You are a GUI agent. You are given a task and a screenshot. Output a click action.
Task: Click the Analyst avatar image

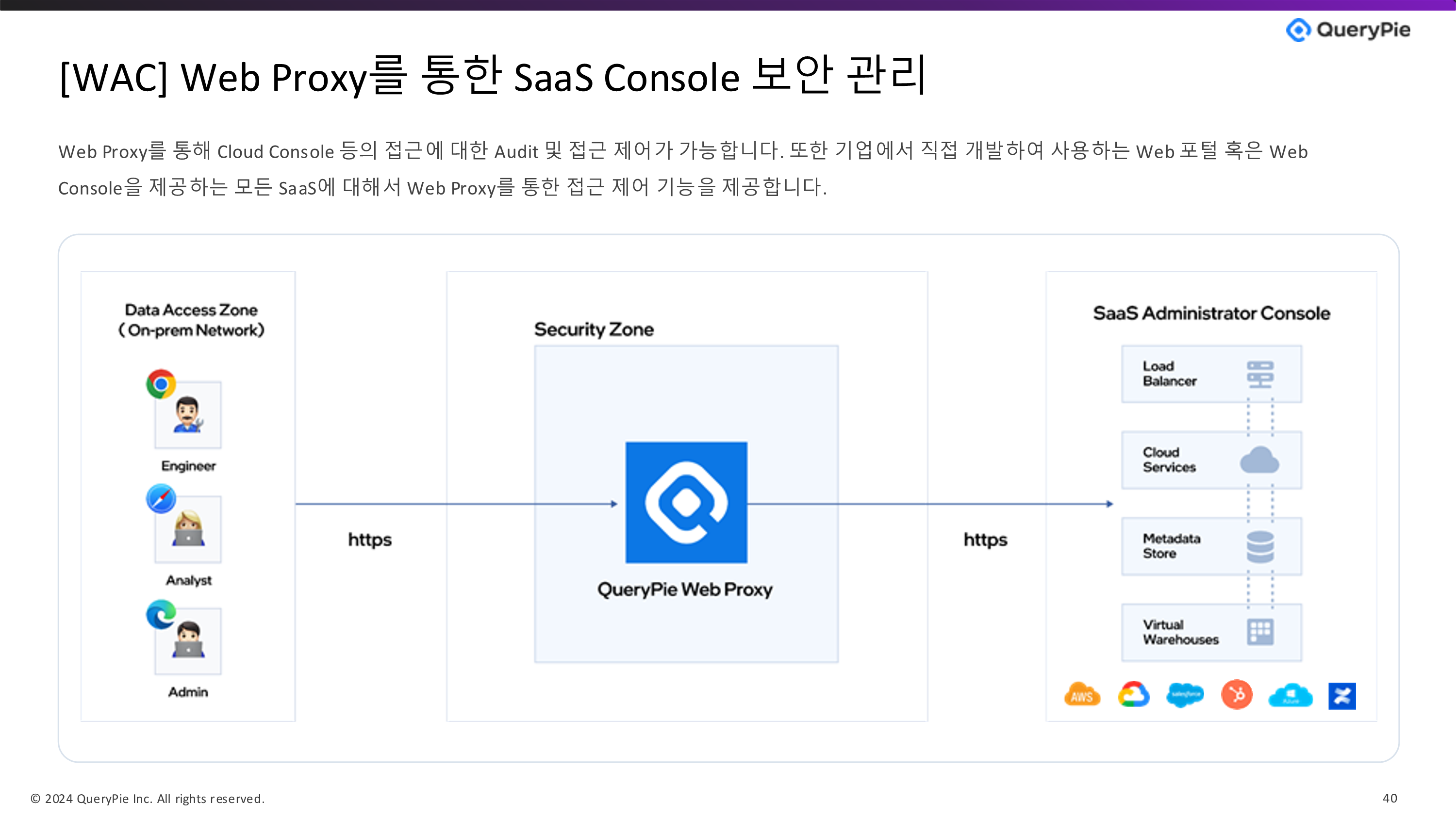(188, 530)
